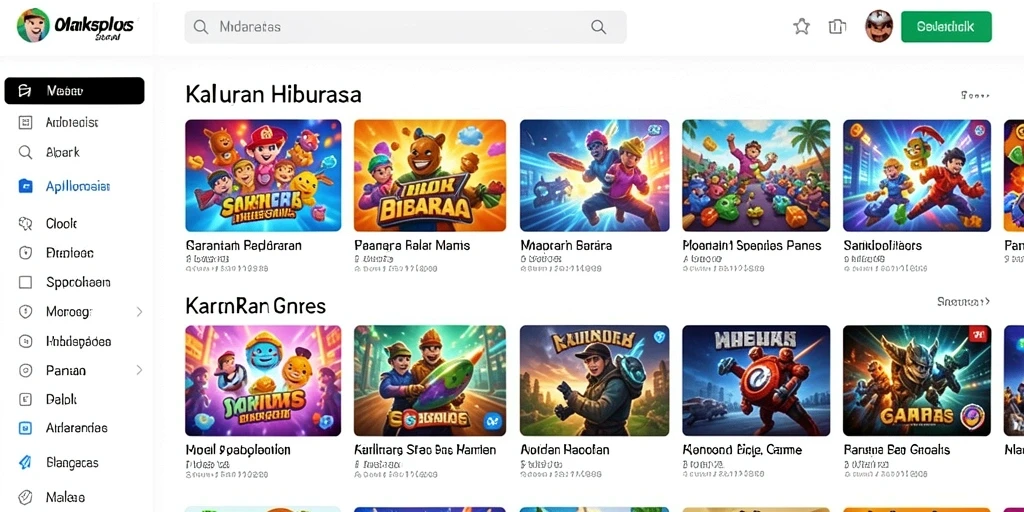Click the Parune Bes Gnoalis title
Image resolution: width=1024 pixels, height=512 pixels.
896,450
